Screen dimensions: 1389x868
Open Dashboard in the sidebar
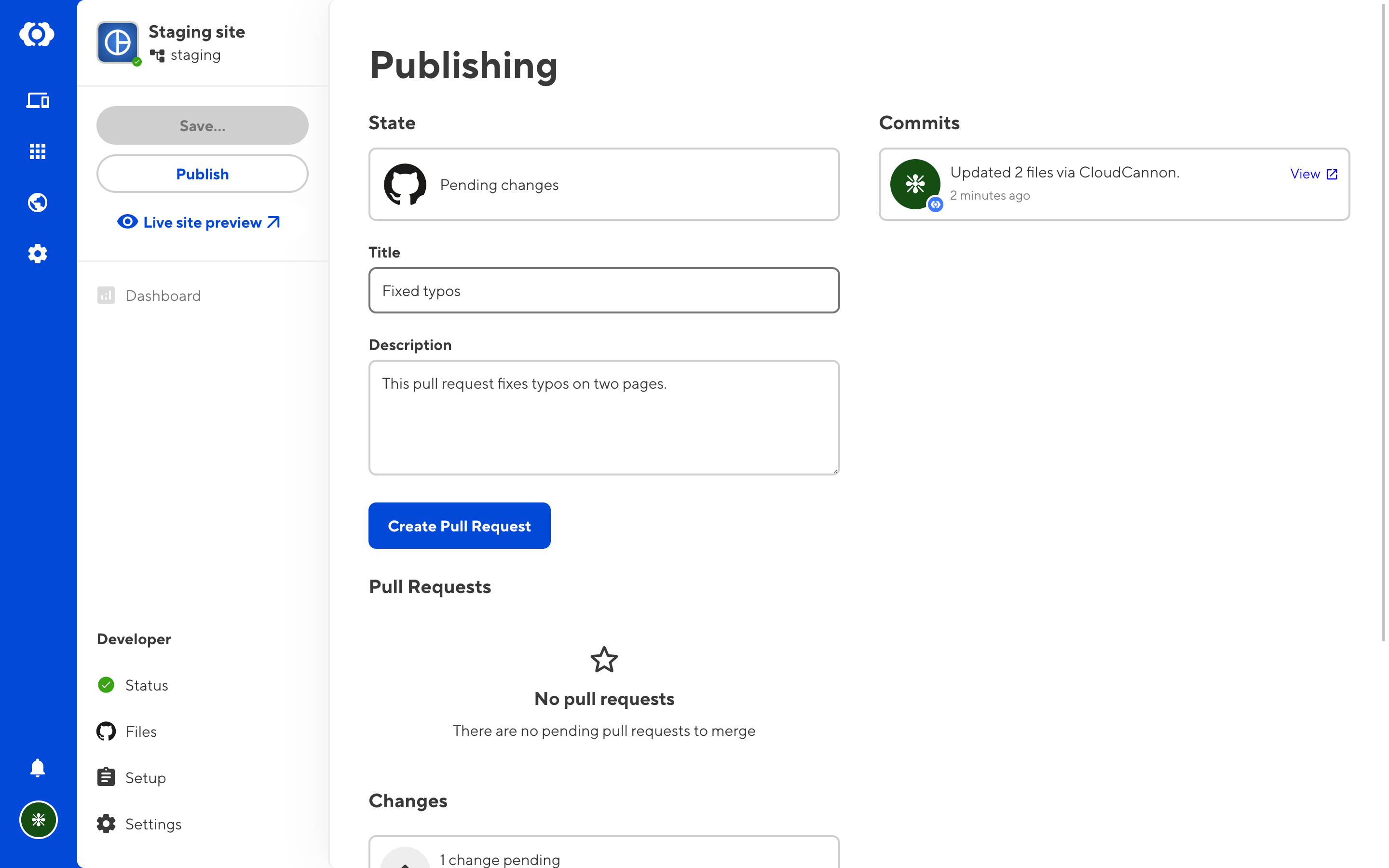pos(163,296)
